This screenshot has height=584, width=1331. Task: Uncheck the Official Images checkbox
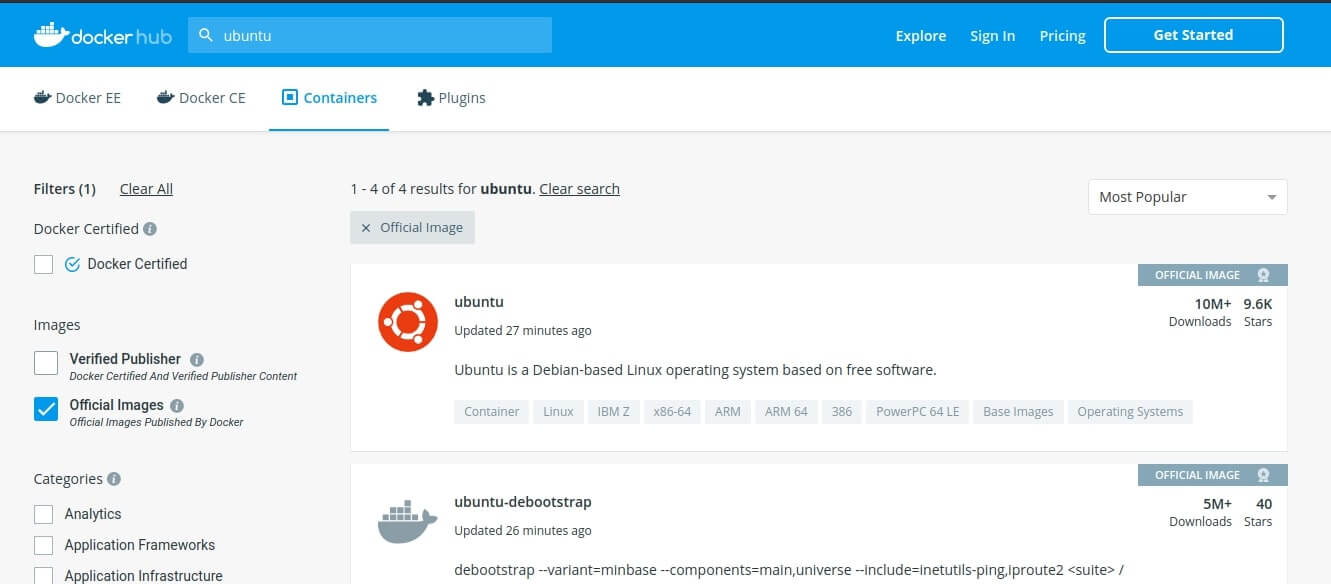[x=46, y=408]
